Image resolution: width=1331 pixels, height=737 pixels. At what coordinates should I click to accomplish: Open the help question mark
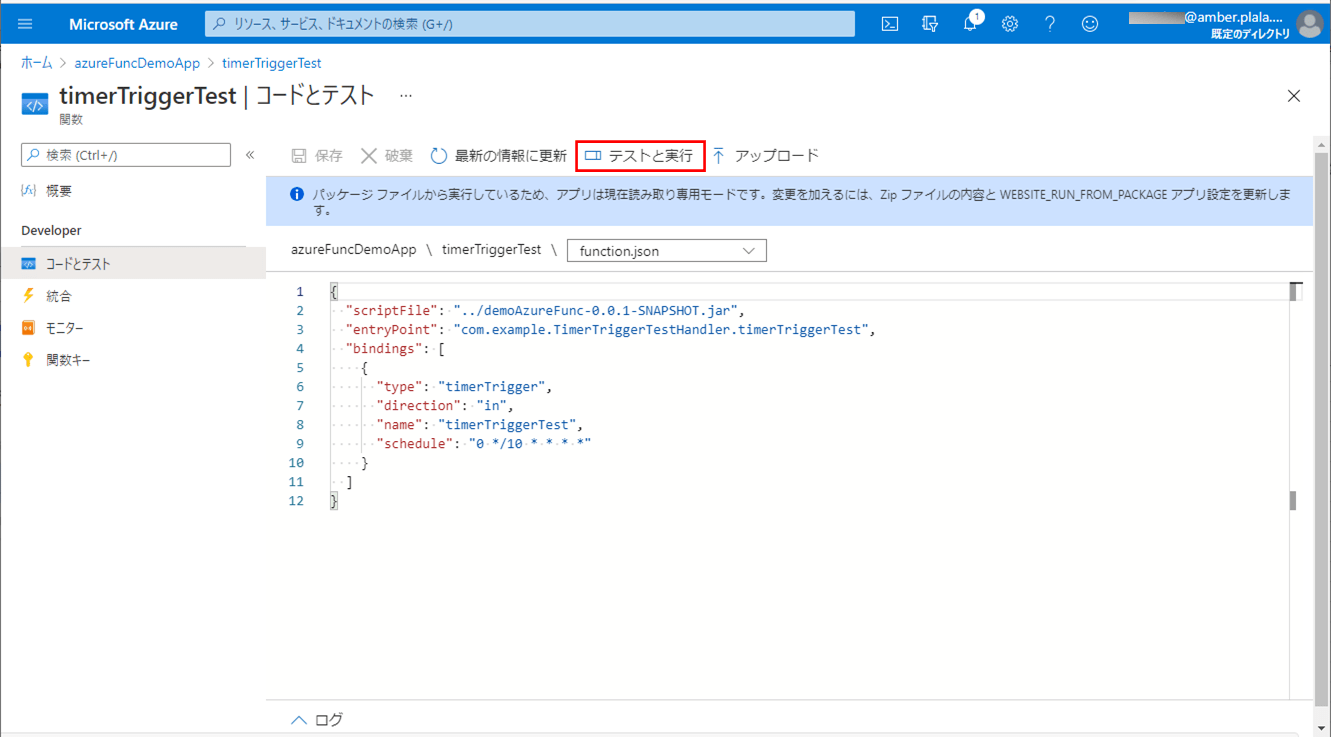1050,24
